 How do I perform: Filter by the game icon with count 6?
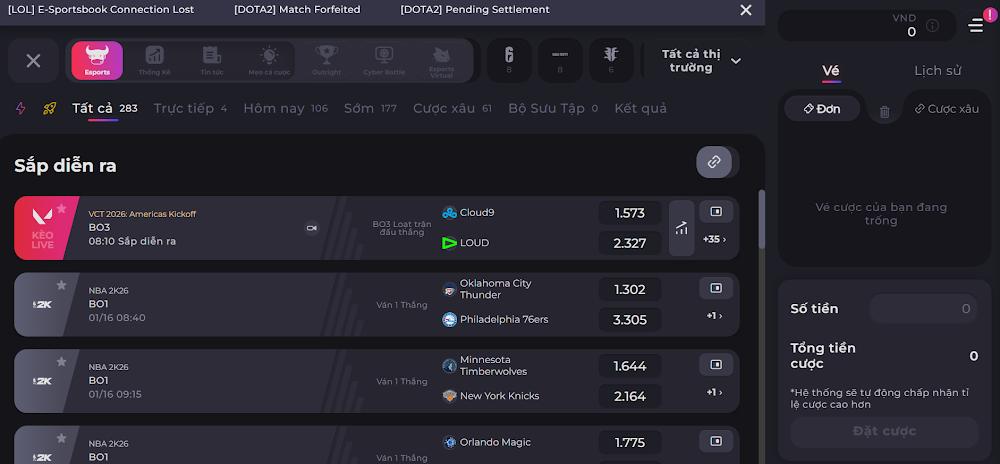pos(611,61)
